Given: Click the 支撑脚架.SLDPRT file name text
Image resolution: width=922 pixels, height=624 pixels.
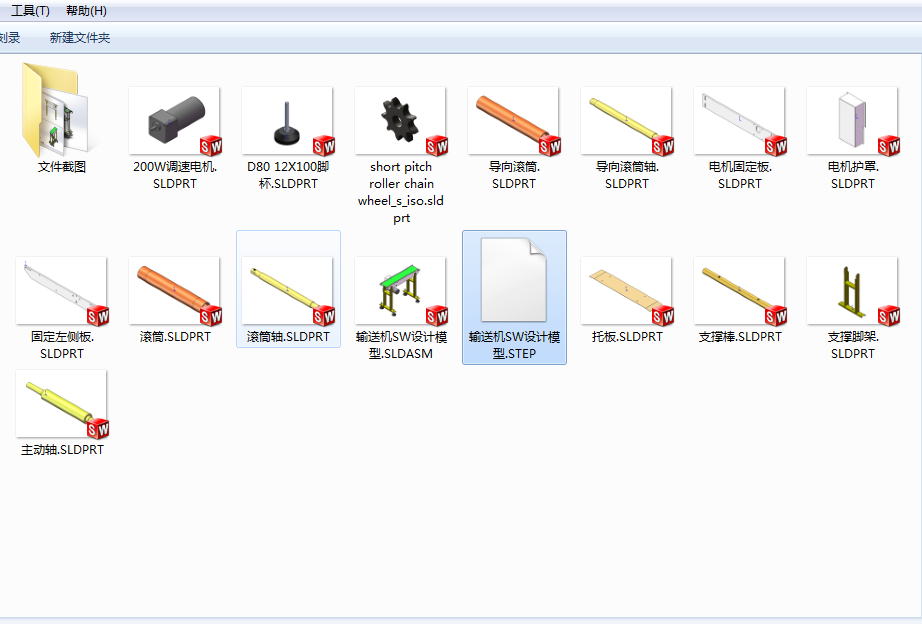Looking at the screenshot, I should (x=852, y=345).
